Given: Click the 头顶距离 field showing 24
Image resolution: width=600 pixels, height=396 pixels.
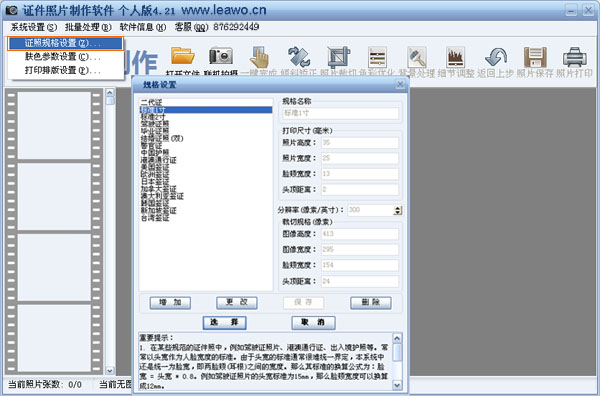Looking at the screenshot, I should tap(360, 281).
